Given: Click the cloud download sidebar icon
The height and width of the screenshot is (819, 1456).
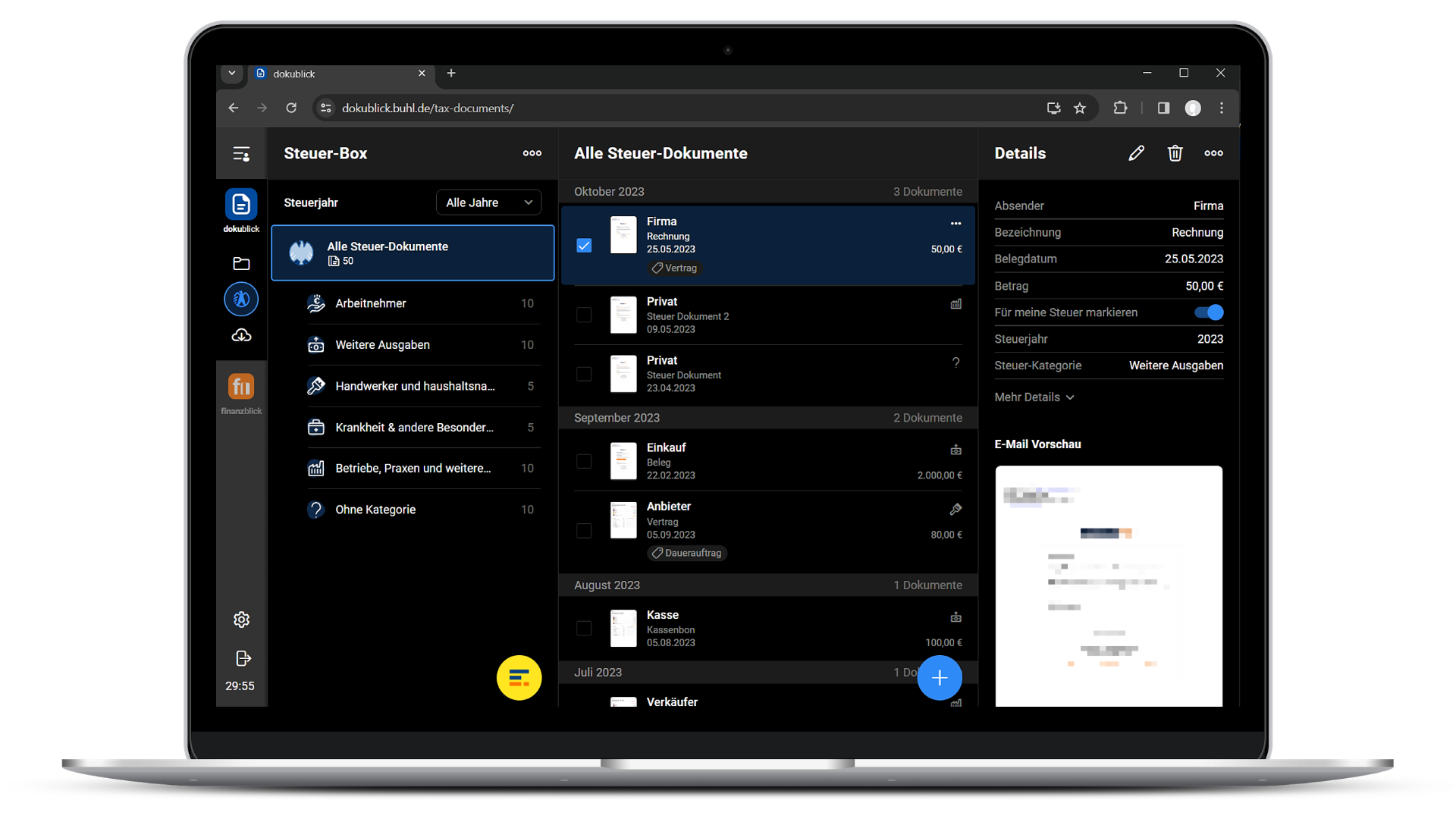Looking at the screenshot, I should click(241, 335).
